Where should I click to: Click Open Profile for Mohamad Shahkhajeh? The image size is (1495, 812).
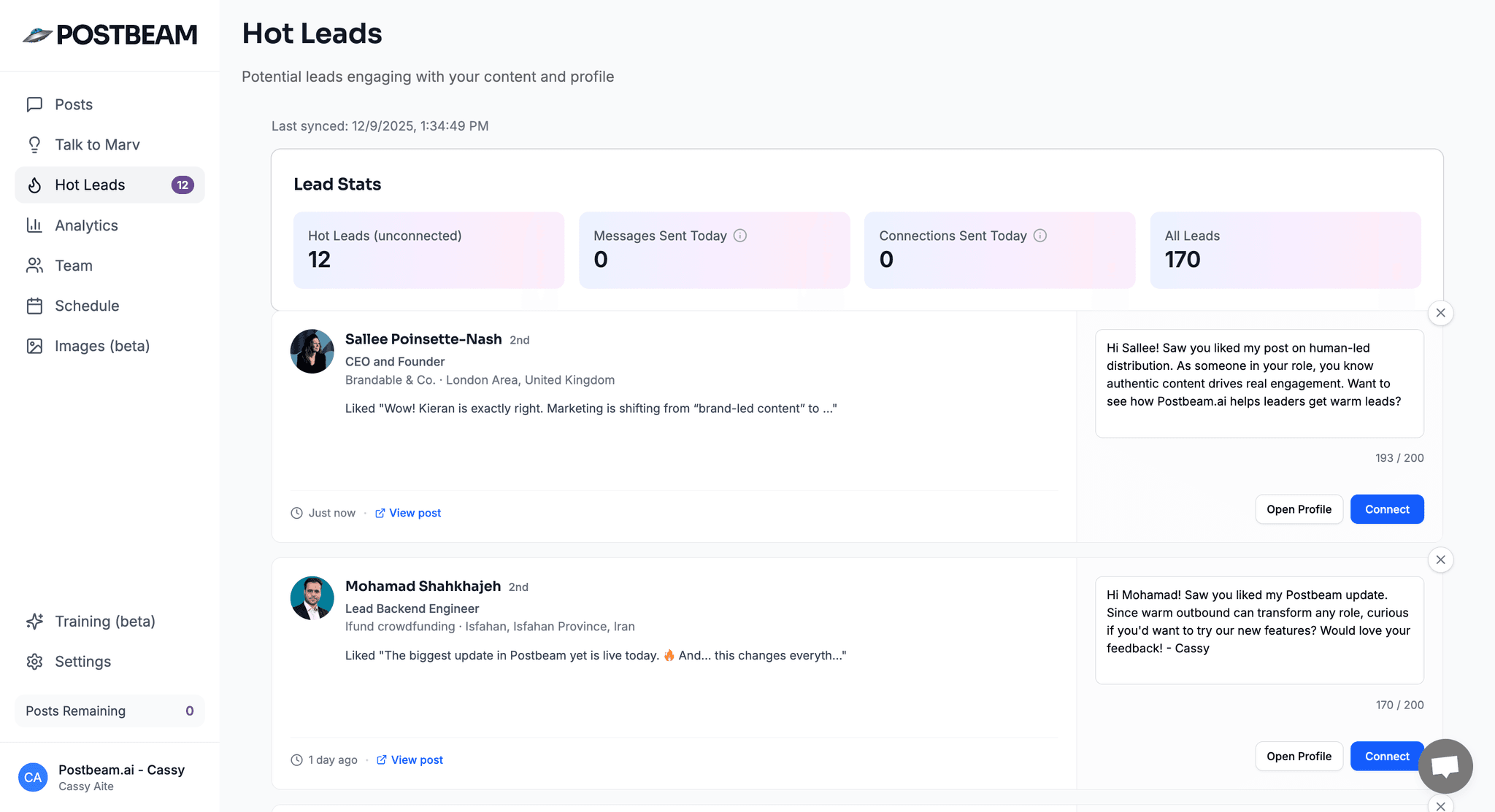(x=1299, y=757)
